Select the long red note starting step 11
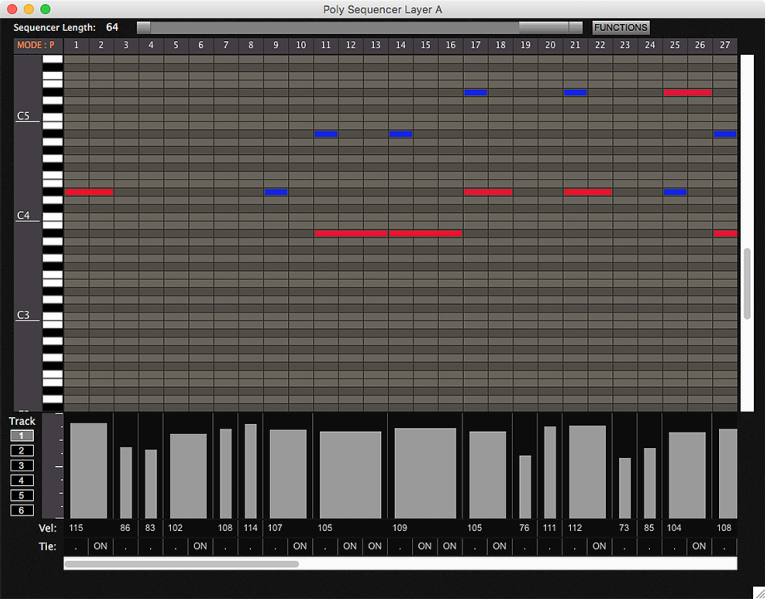This screenshot has height=600, width=765. (x=351, y=233)
